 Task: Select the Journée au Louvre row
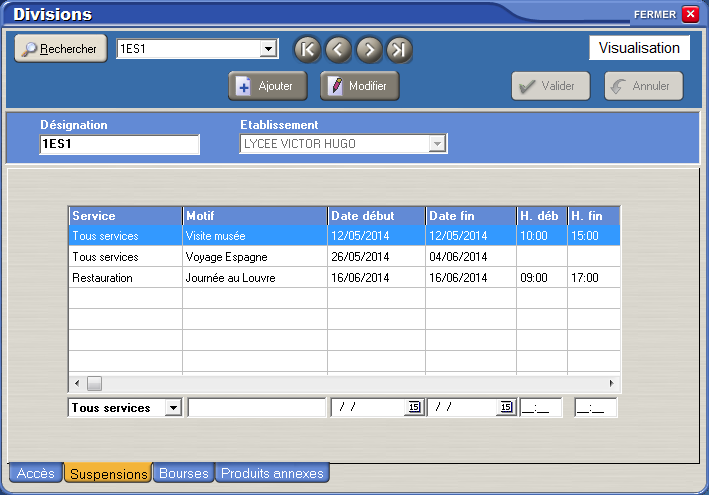tap(345, 277)
